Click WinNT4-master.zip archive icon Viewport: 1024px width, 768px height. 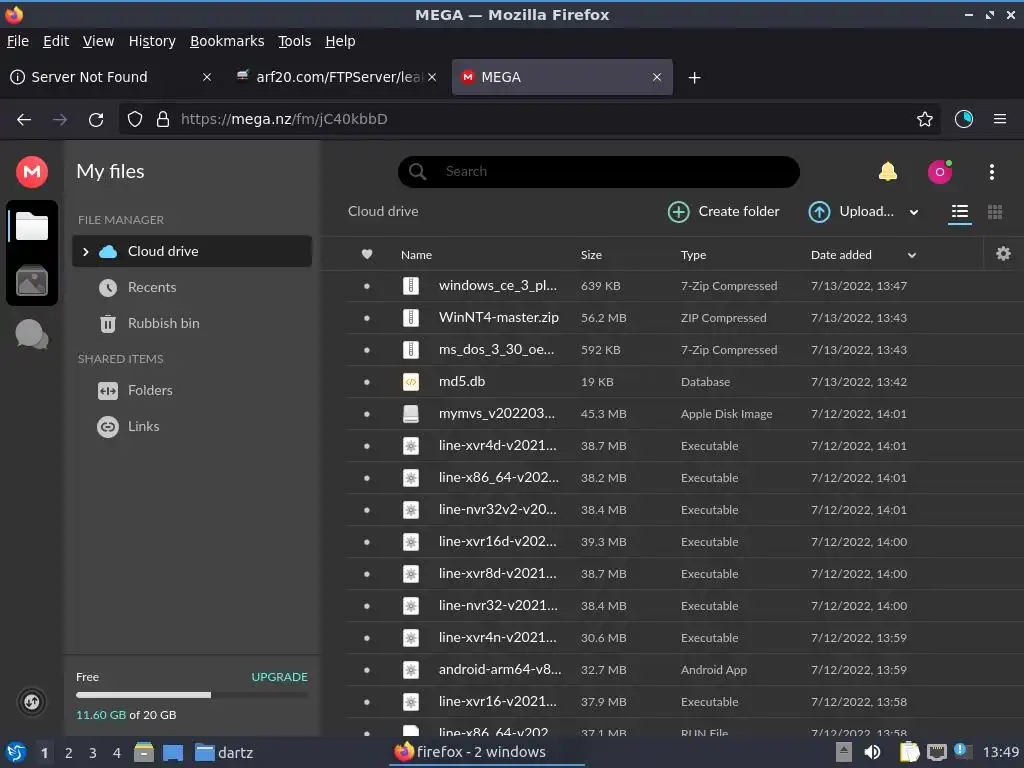click(x=411, y=318)
